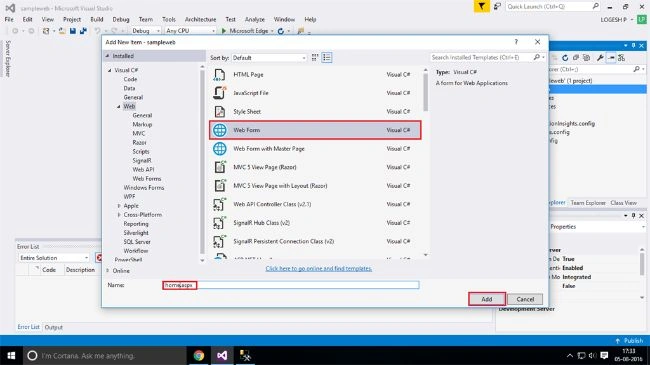The width and height of the screenshot is (650, 365).
Task: Open the Sort by Default dropdown
Action: pyautogui.click(x=269, y=58)
